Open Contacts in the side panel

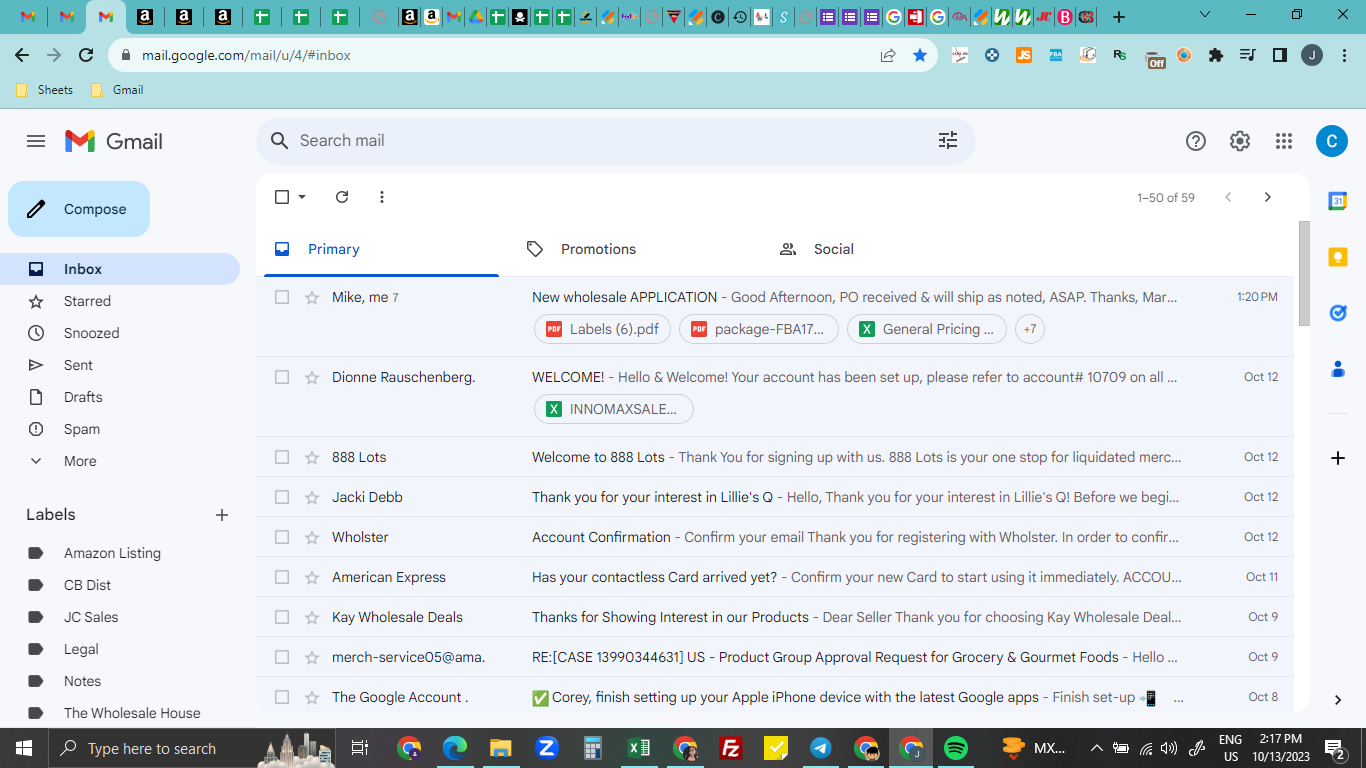point(1338,369)
